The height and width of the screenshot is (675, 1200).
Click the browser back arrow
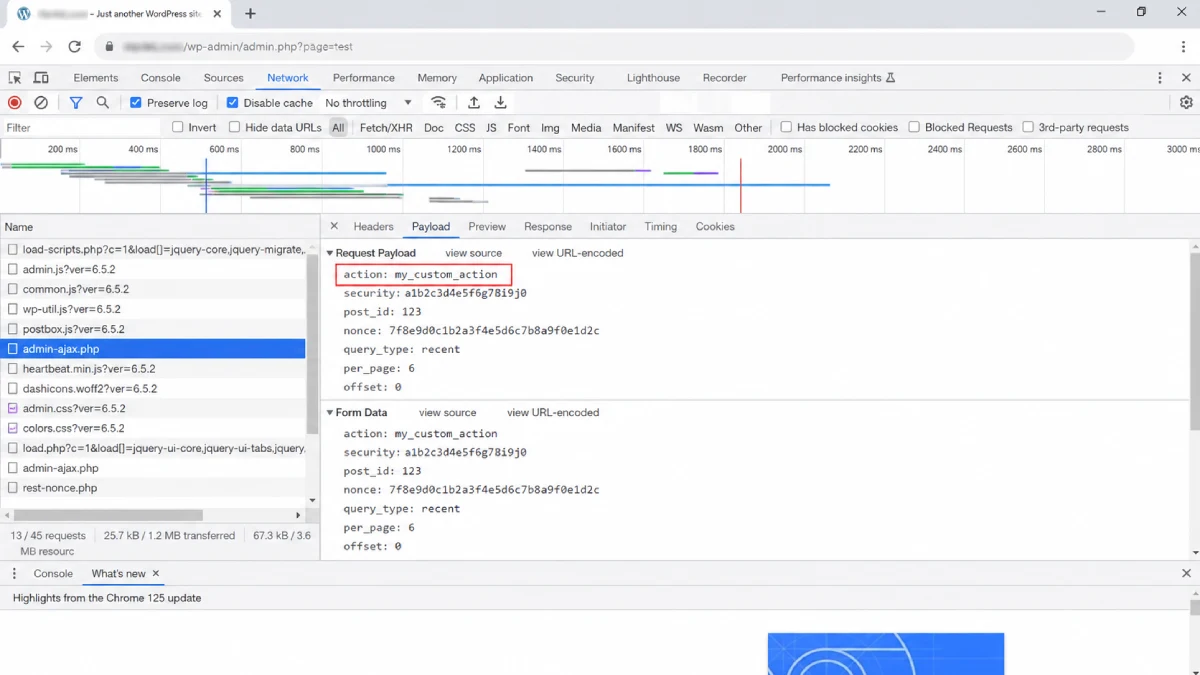click(x=18, y=46)
